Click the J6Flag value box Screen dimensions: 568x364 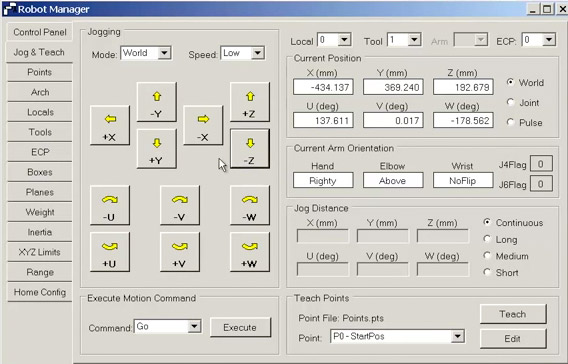pos(541,184)
